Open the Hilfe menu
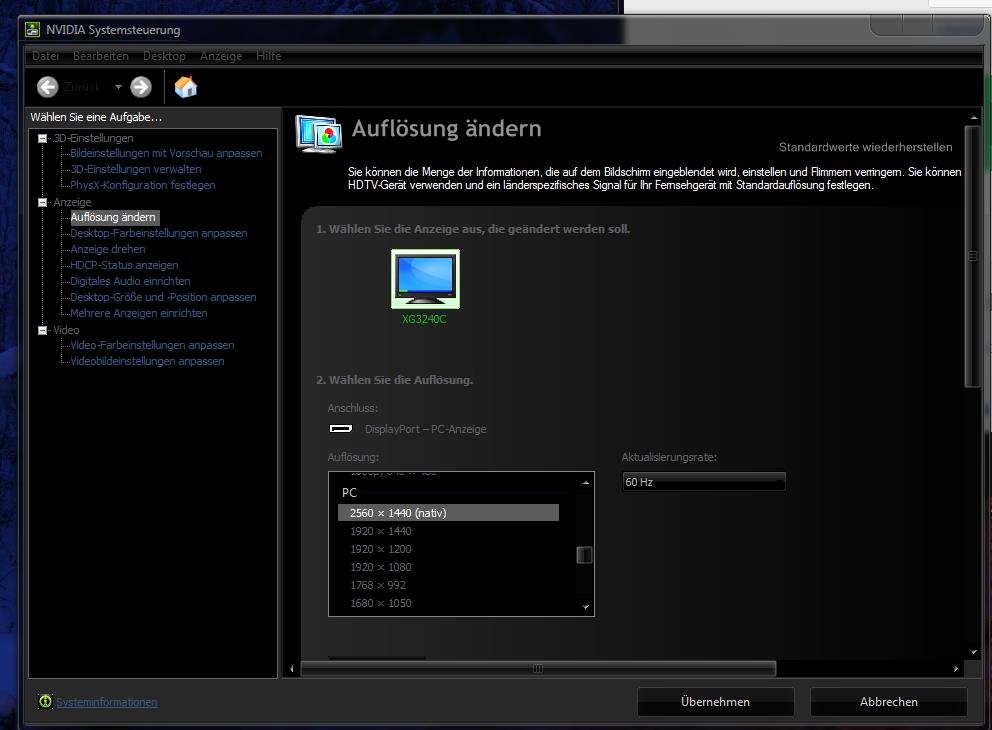 tap(269, 56)
